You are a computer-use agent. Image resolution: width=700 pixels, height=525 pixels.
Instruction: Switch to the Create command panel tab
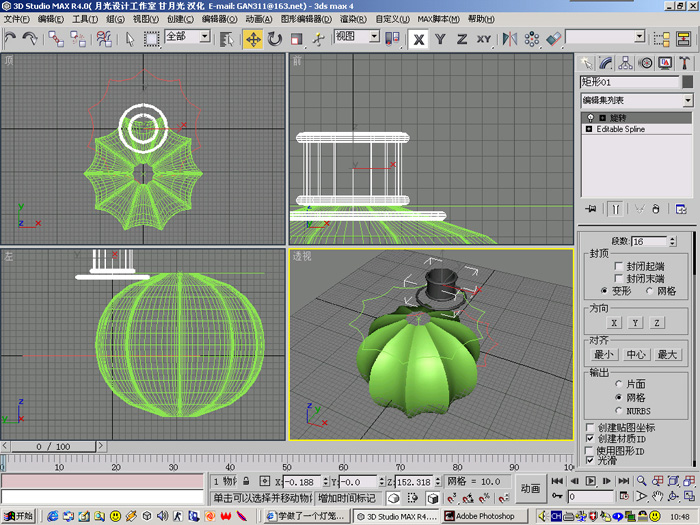(585, 63)
